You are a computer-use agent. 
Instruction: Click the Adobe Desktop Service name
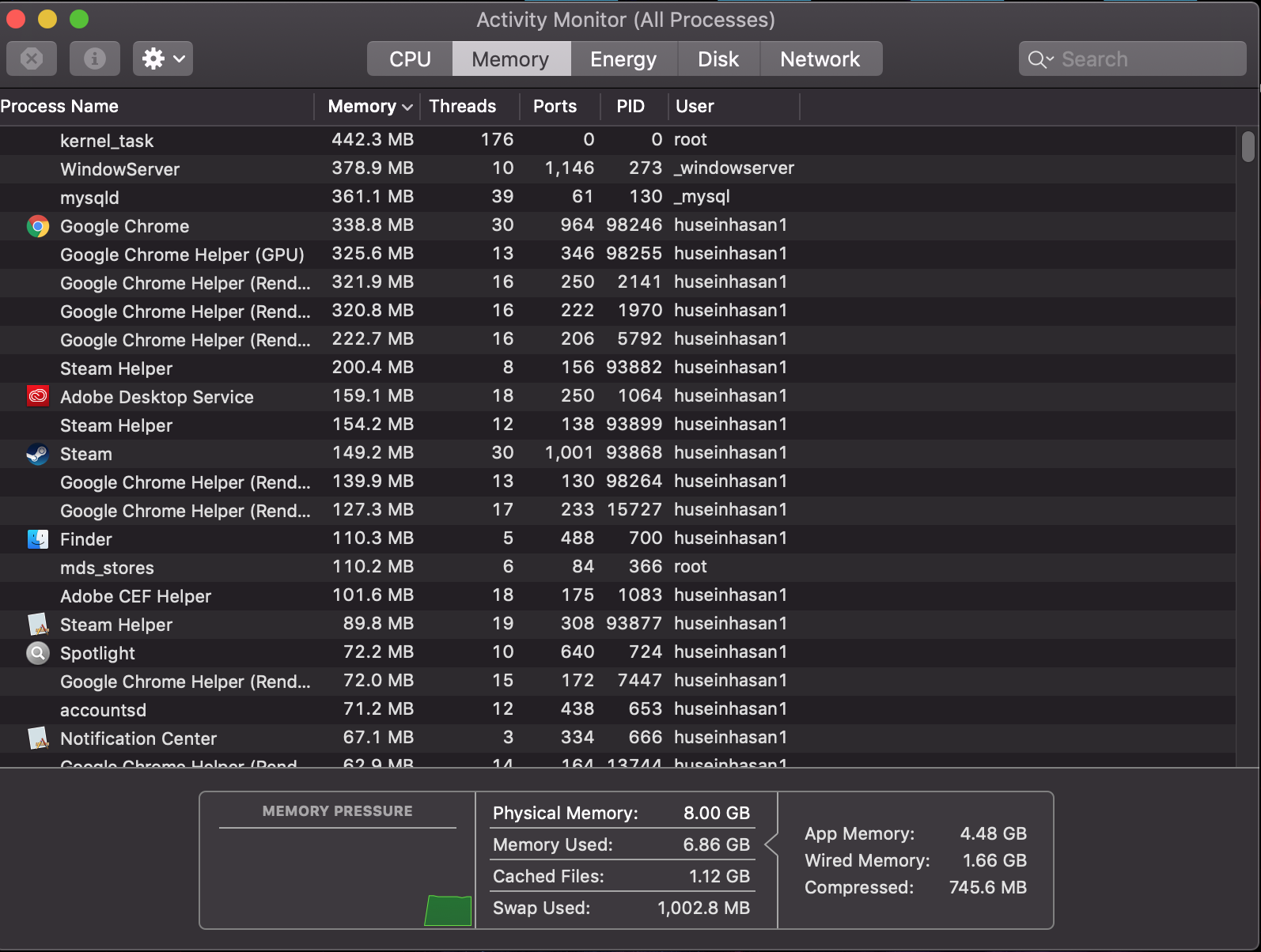tap(157, 397)
